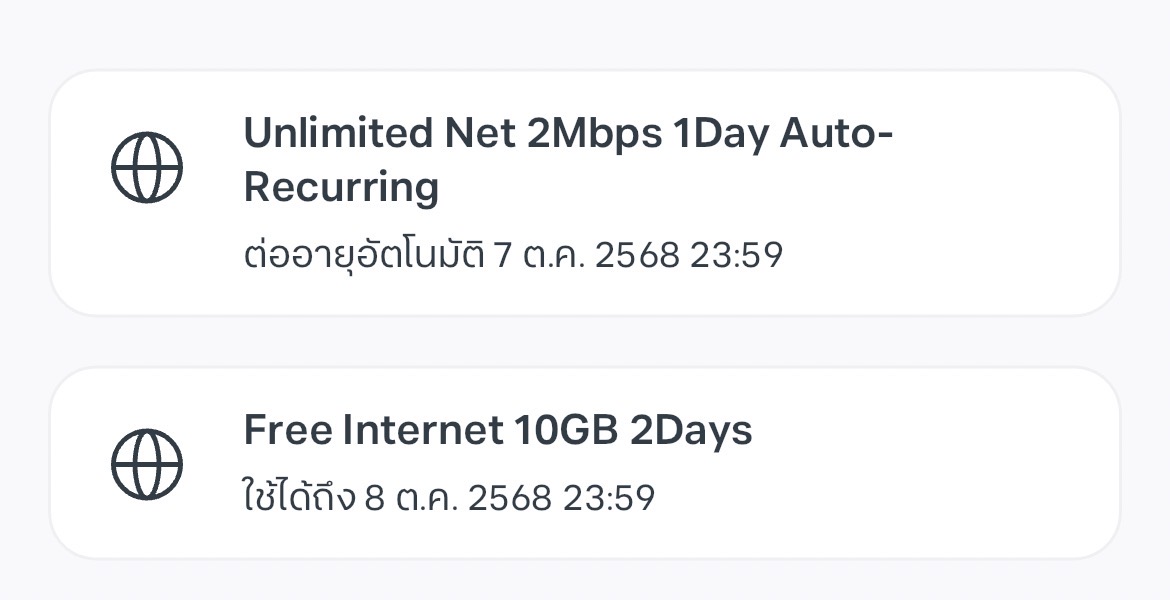This screenshot has height=600, width=1170.
Task: Click the globe icon beside Unlimited Net package
Action: click(146, 167)
